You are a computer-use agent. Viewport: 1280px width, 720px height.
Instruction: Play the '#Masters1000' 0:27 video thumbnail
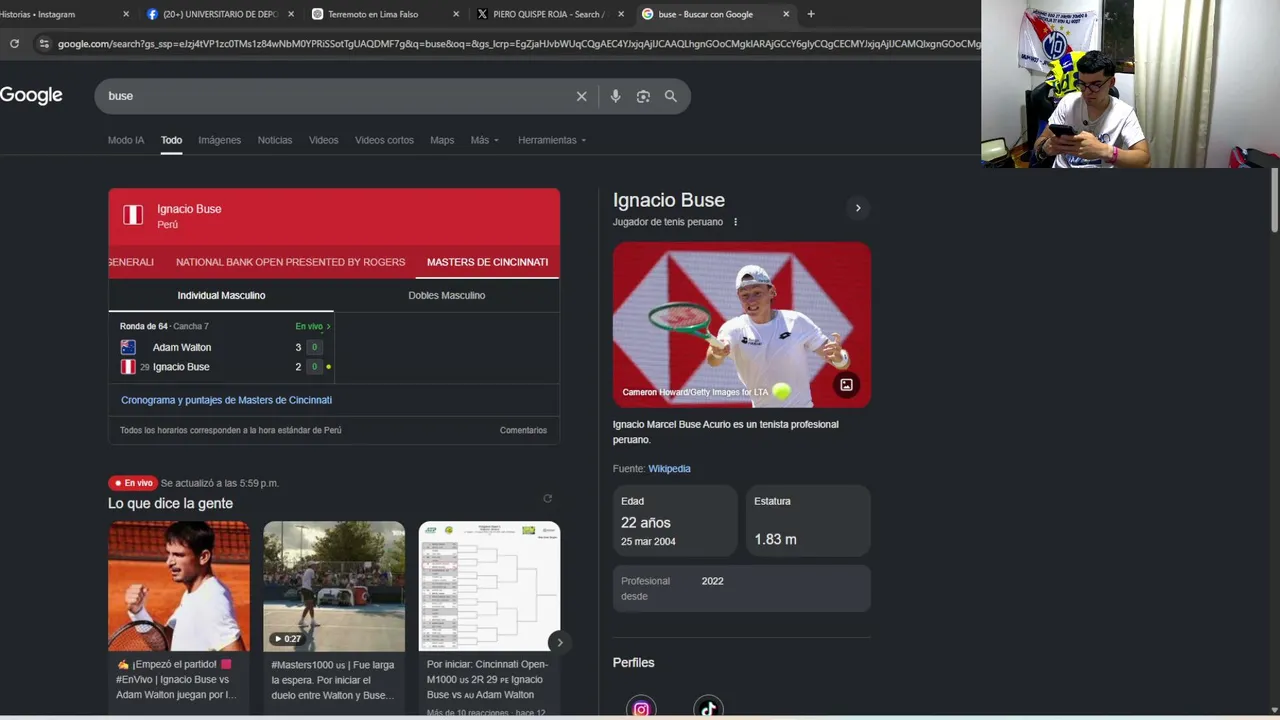tap(334, 586)
